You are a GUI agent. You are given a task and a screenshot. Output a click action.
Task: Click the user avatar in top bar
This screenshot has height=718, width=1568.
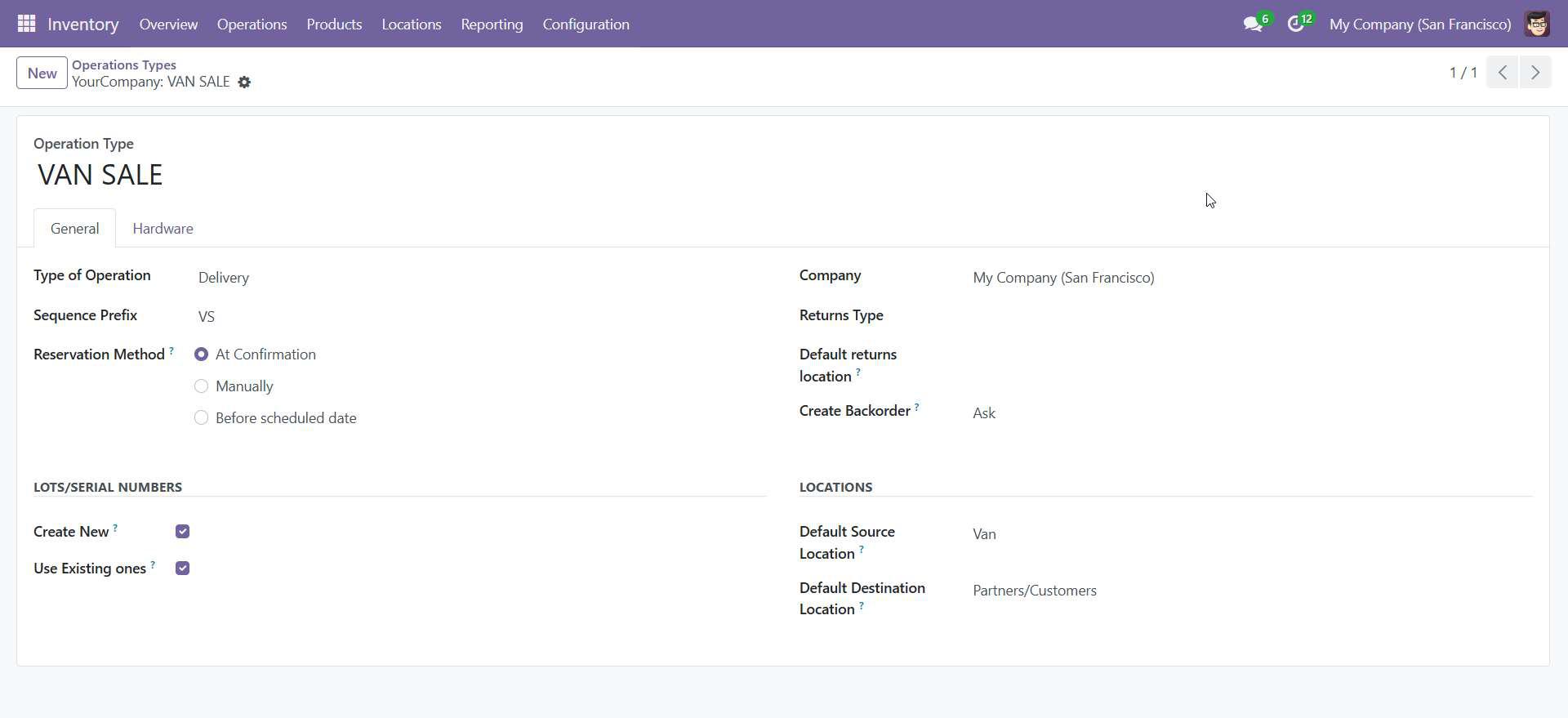point(1536,25)
